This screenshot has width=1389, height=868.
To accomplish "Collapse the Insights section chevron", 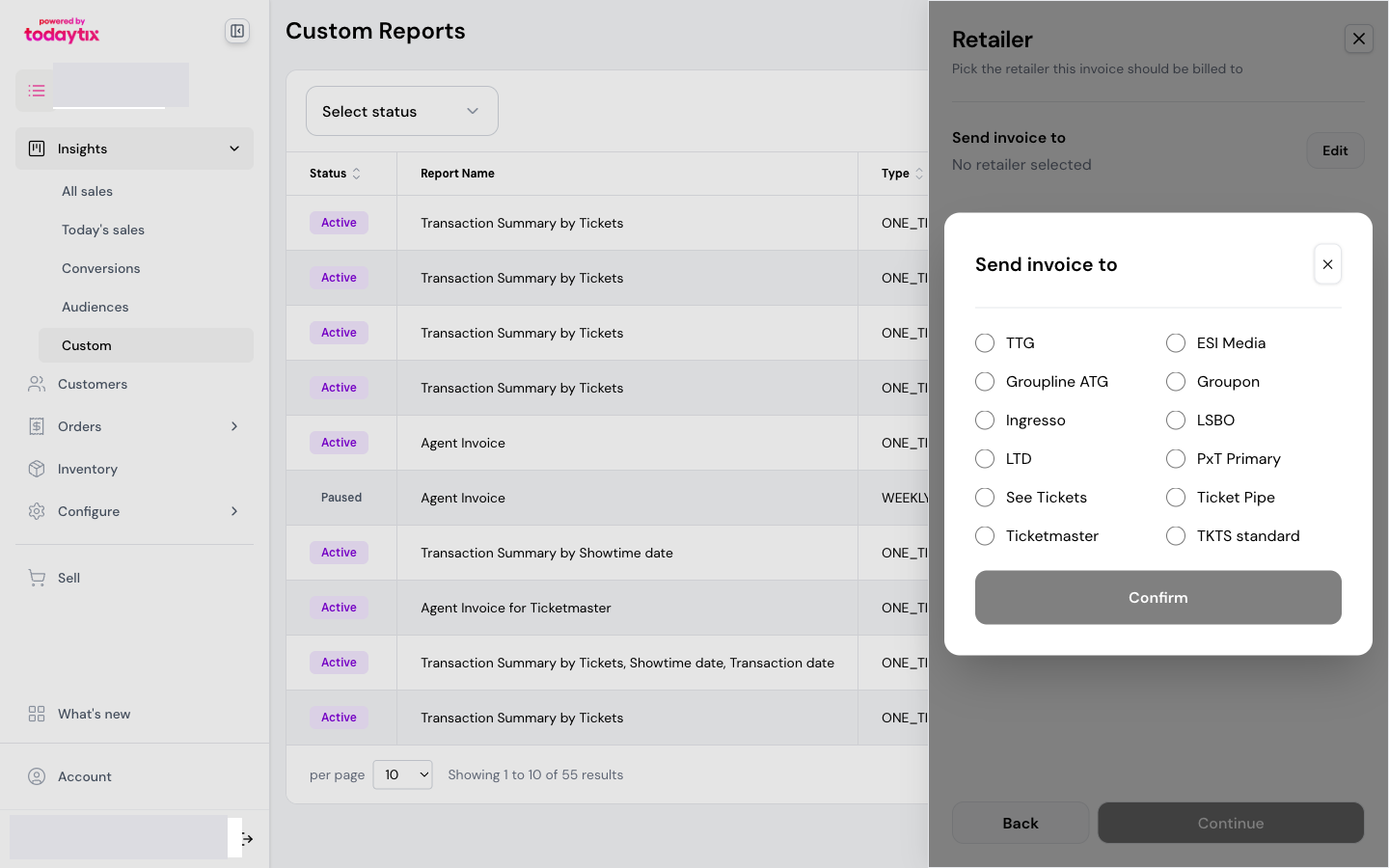I will 234,149.
